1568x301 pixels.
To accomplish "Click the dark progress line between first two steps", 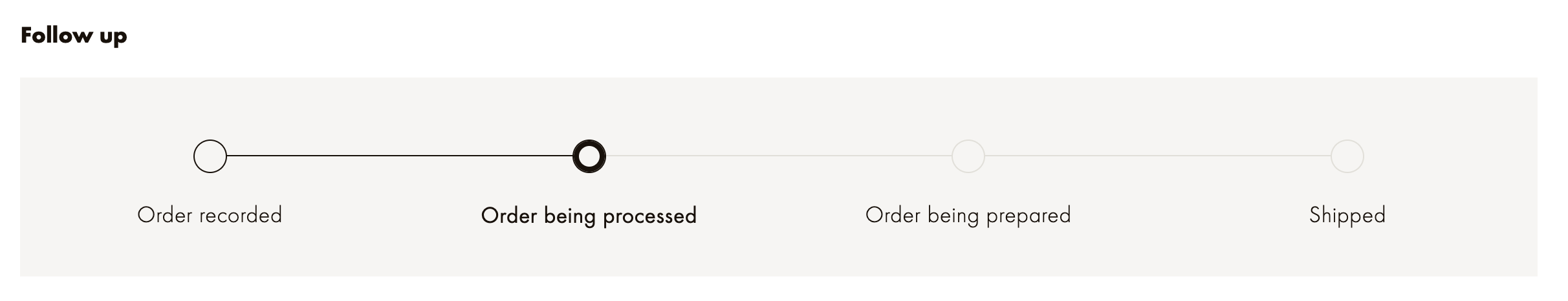I will click(x=399, y=156).
